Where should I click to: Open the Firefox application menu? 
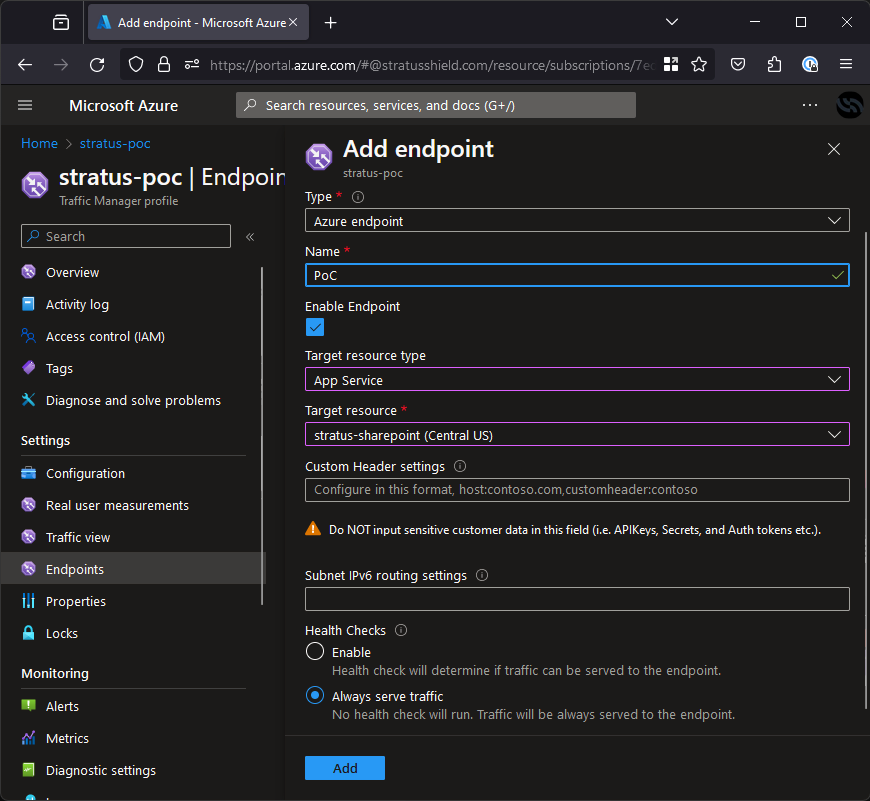(846, 64)
